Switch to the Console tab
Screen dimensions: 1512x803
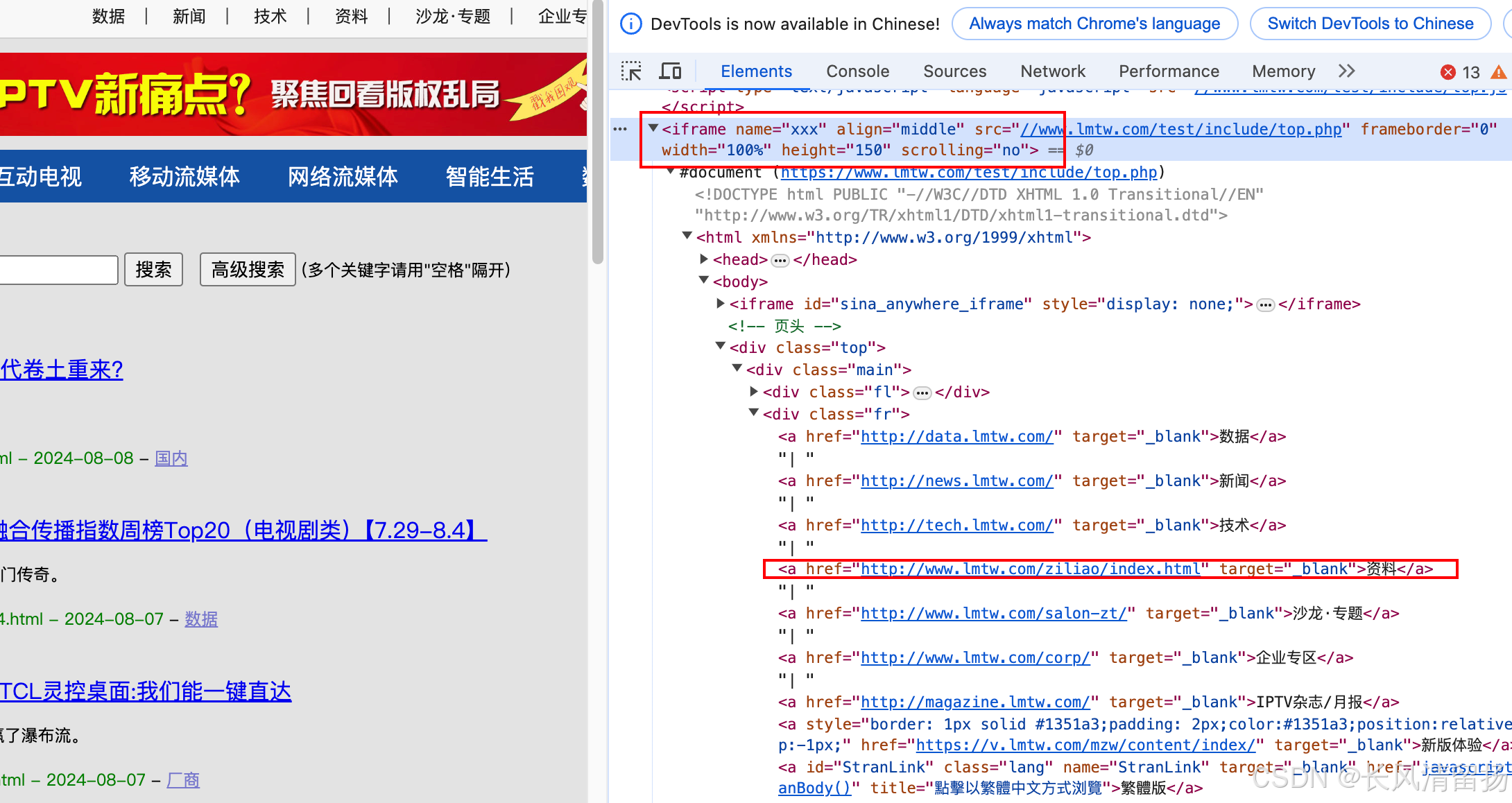tap(857, 71)
